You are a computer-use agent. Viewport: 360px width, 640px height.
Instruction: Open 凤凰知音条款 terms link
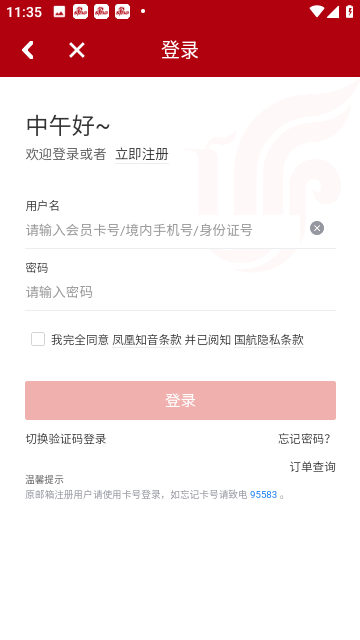coord(147,340)
